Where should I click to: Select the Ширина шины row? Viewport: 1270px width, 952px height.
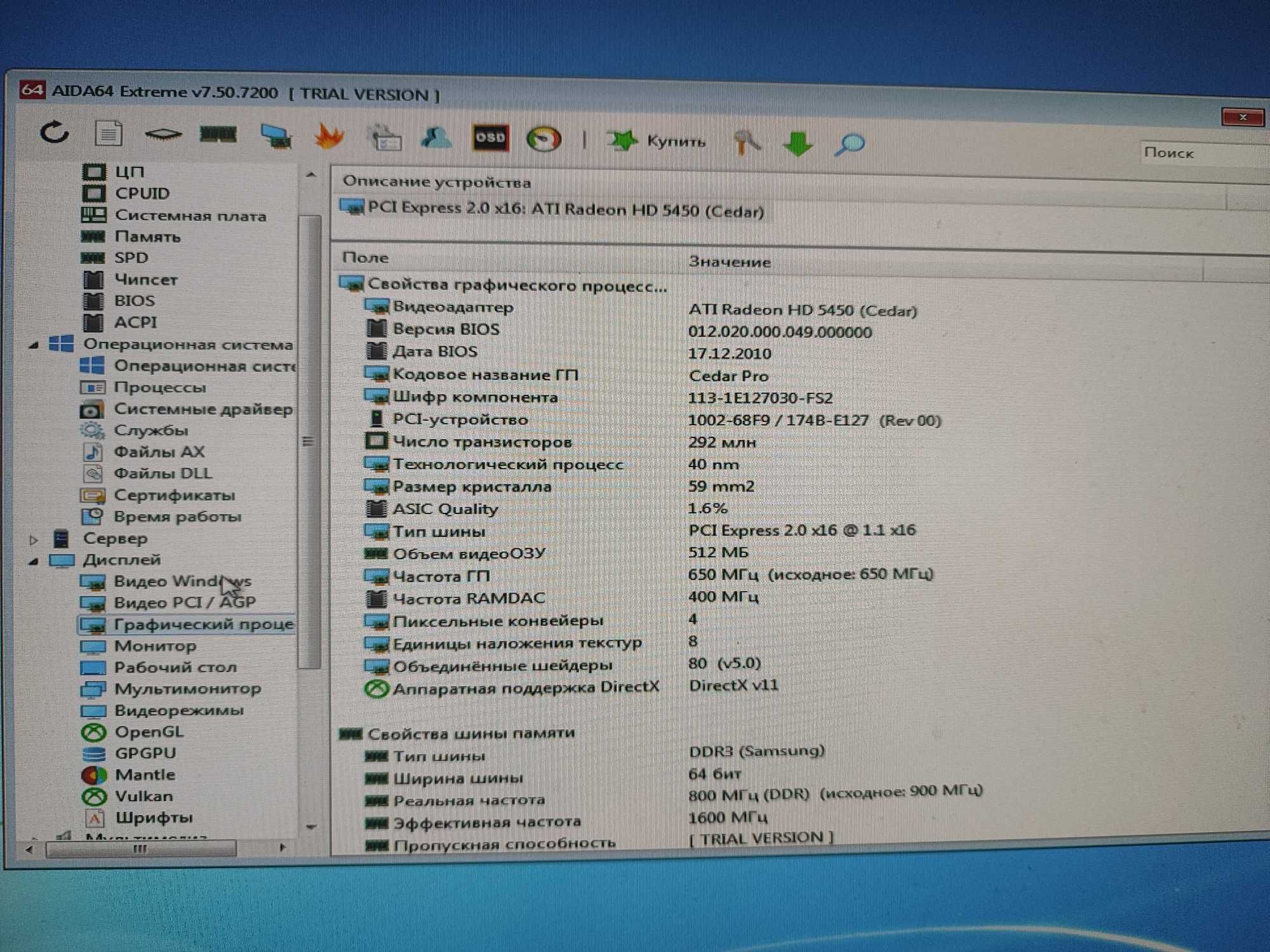click(x=553, y=776)
